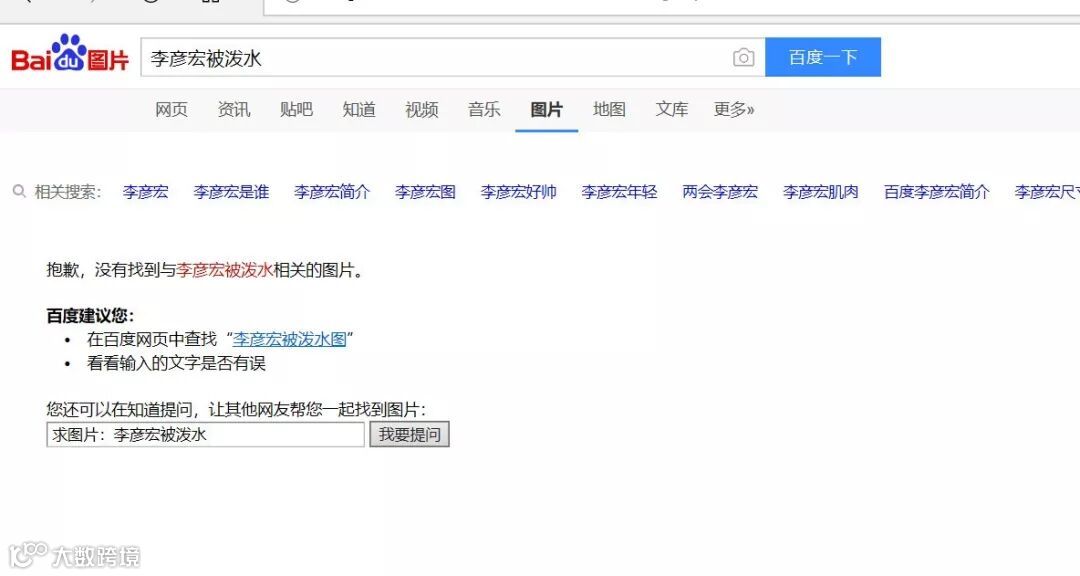Viewport: 1080px width, 576px height.
Task: Click related search 李彦宏图
Action: [x=425, y=192]
